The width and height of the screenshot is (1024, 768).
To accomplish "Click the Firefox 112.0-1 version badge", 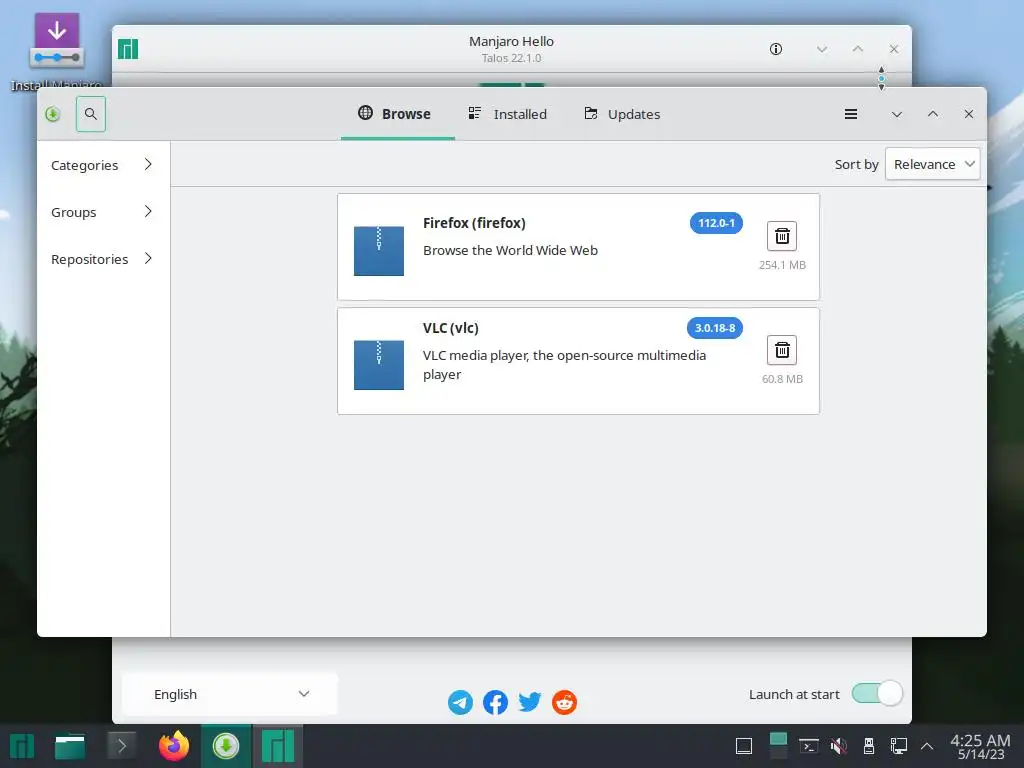I will click(716, 223).
